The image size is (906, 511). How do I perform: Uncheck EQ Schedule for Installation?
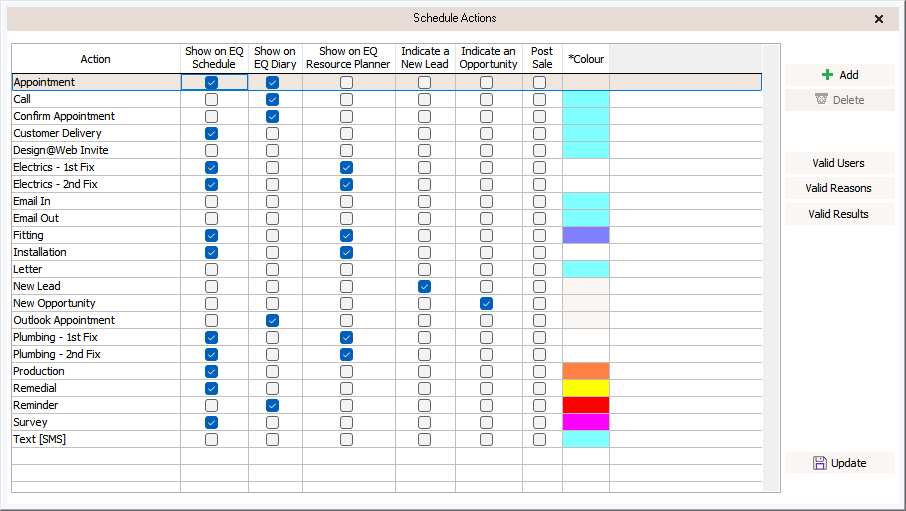click(x=211, y=253)
